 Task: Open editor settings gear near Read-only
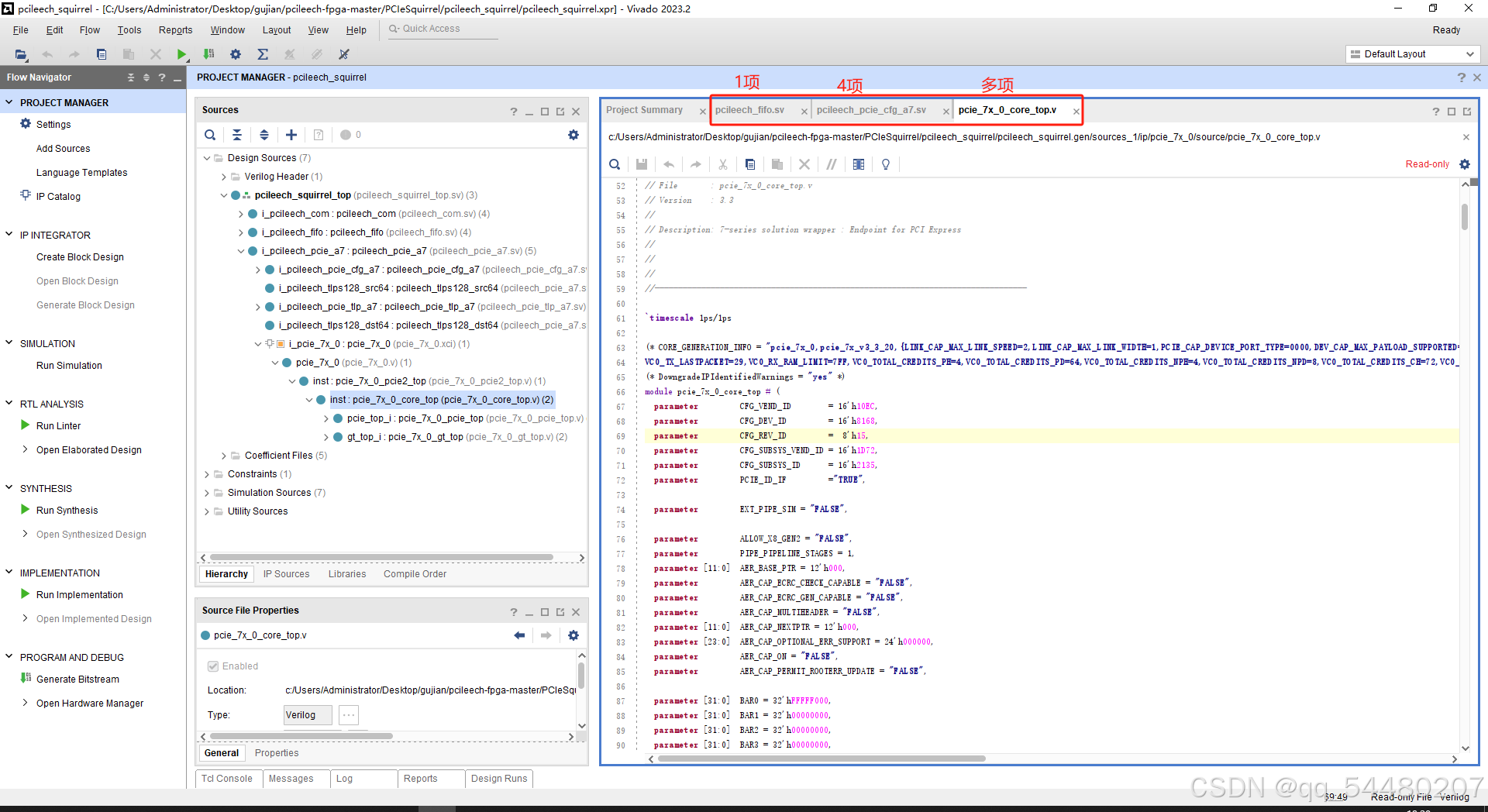click(x=1465, y=164)
